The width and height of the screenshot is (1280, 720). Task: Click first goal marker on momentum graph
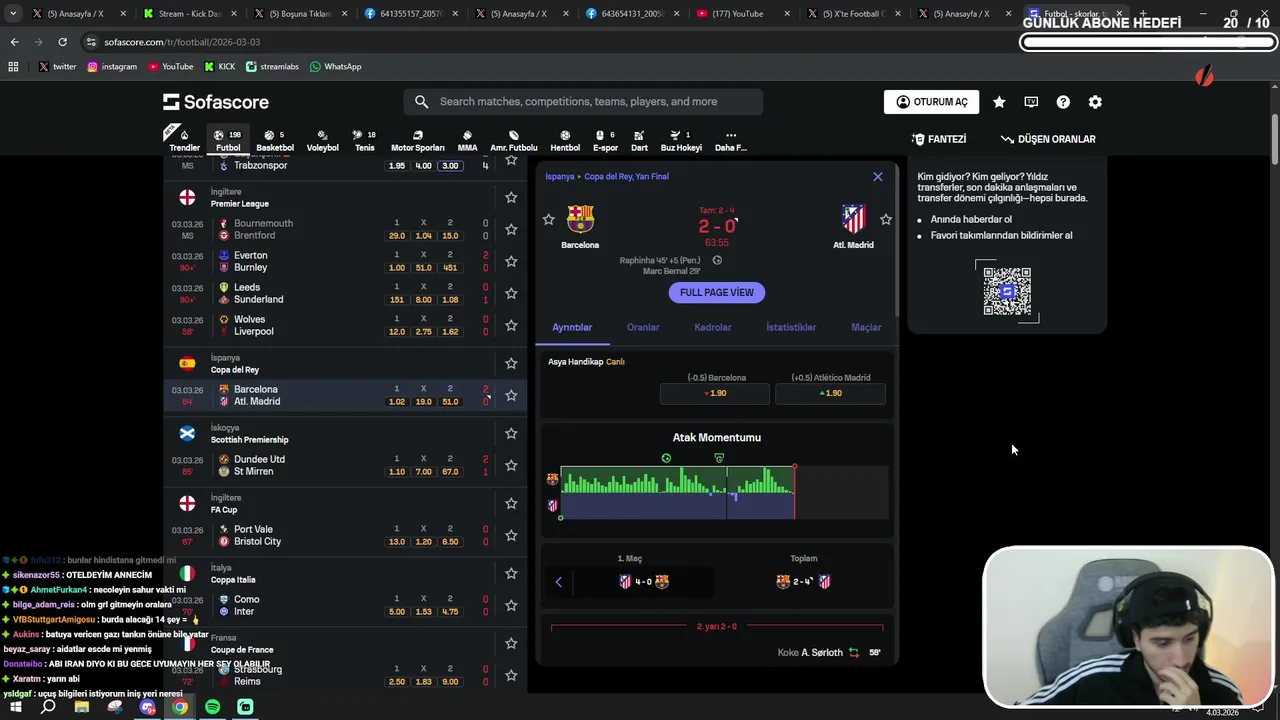click(x=666, y=458)
